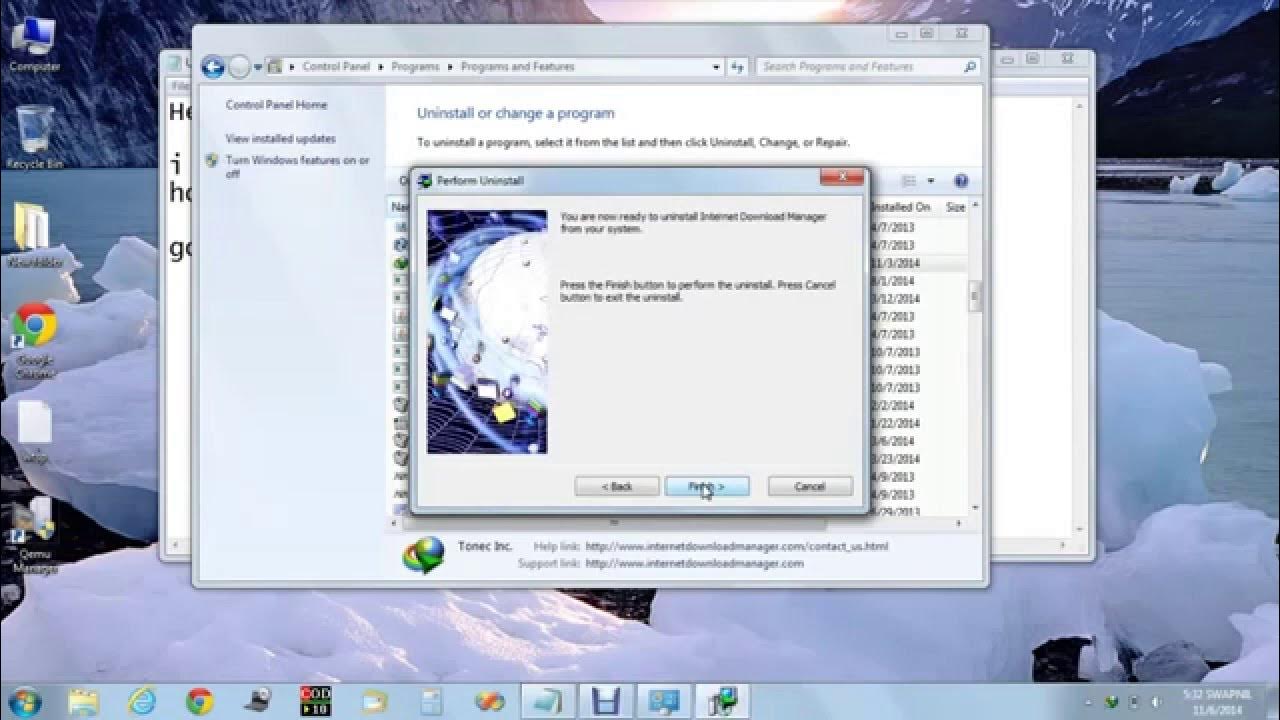Screen dimensions: 1280x720
Task: Show hidden system tray icons
Action: (1090, 701)
